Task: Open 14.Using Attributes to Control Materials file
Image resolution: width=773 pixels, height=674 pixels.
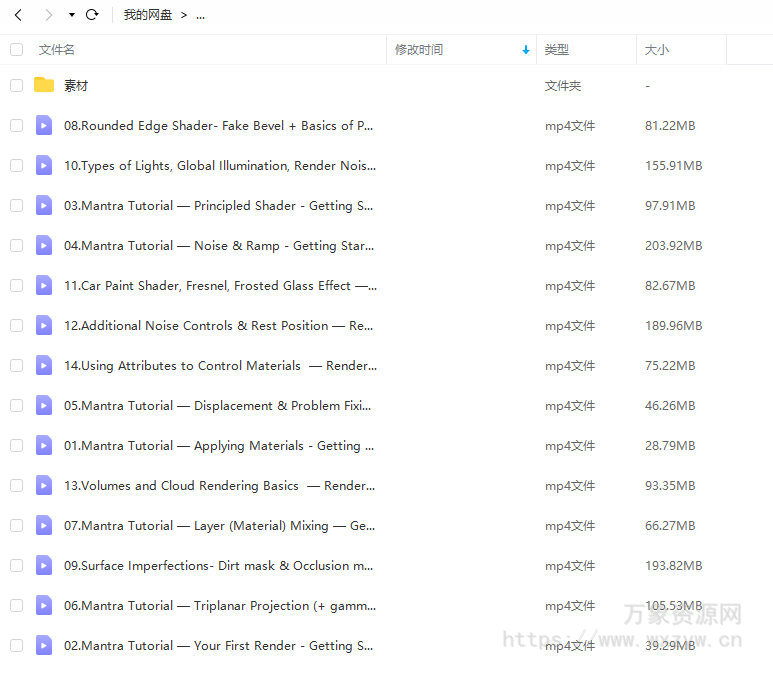Action: pos(220,365)
